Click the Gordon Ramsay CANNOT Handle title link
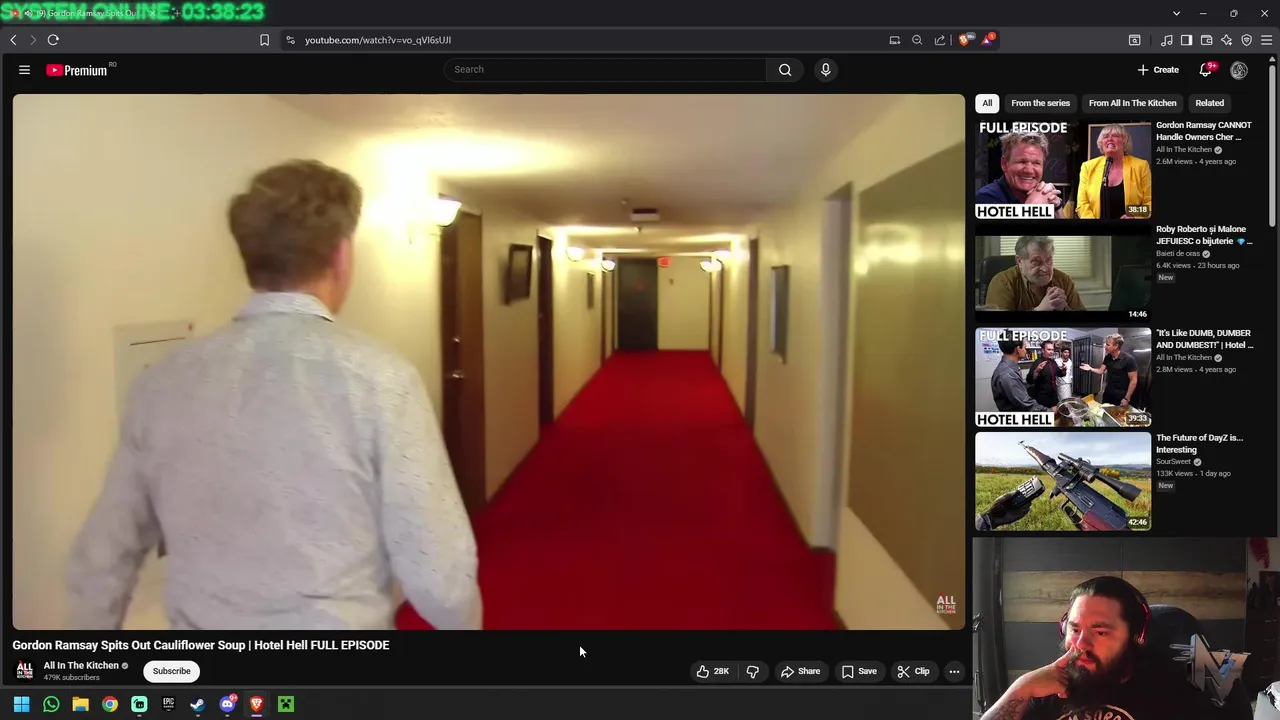This screenshot has height=720, width=1280. (x=1204, y=131)
